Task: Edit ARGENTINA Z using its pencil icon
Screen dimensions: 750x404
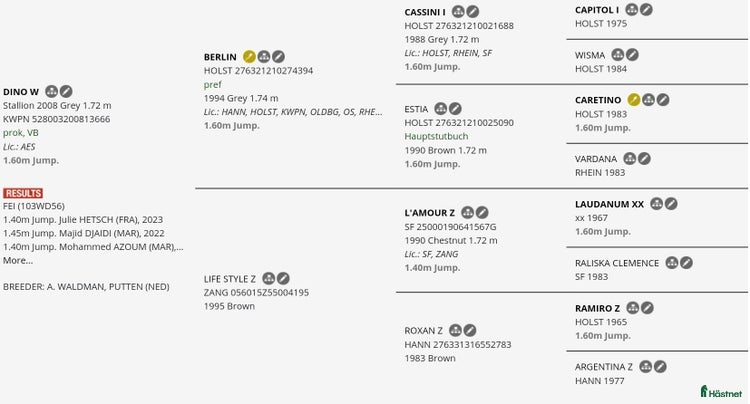Action: [x=660, y=367]
